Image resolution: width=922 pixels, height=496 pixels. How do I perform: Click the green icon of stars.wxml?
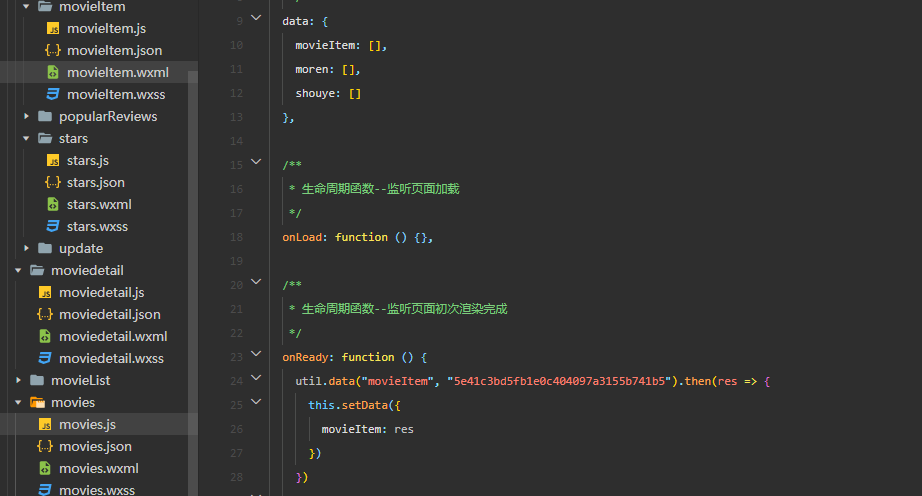point(53,205)
